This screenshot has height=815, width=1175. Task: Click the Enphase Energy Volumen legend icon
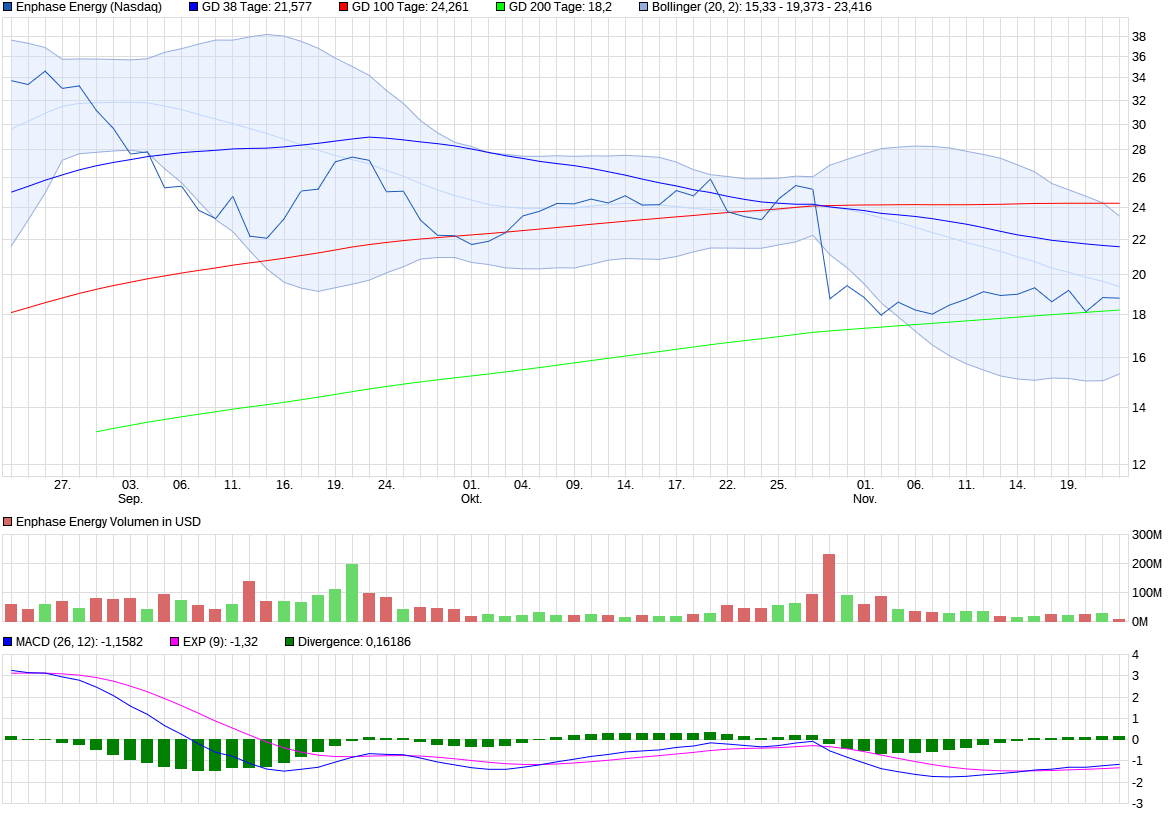[8, 521]
